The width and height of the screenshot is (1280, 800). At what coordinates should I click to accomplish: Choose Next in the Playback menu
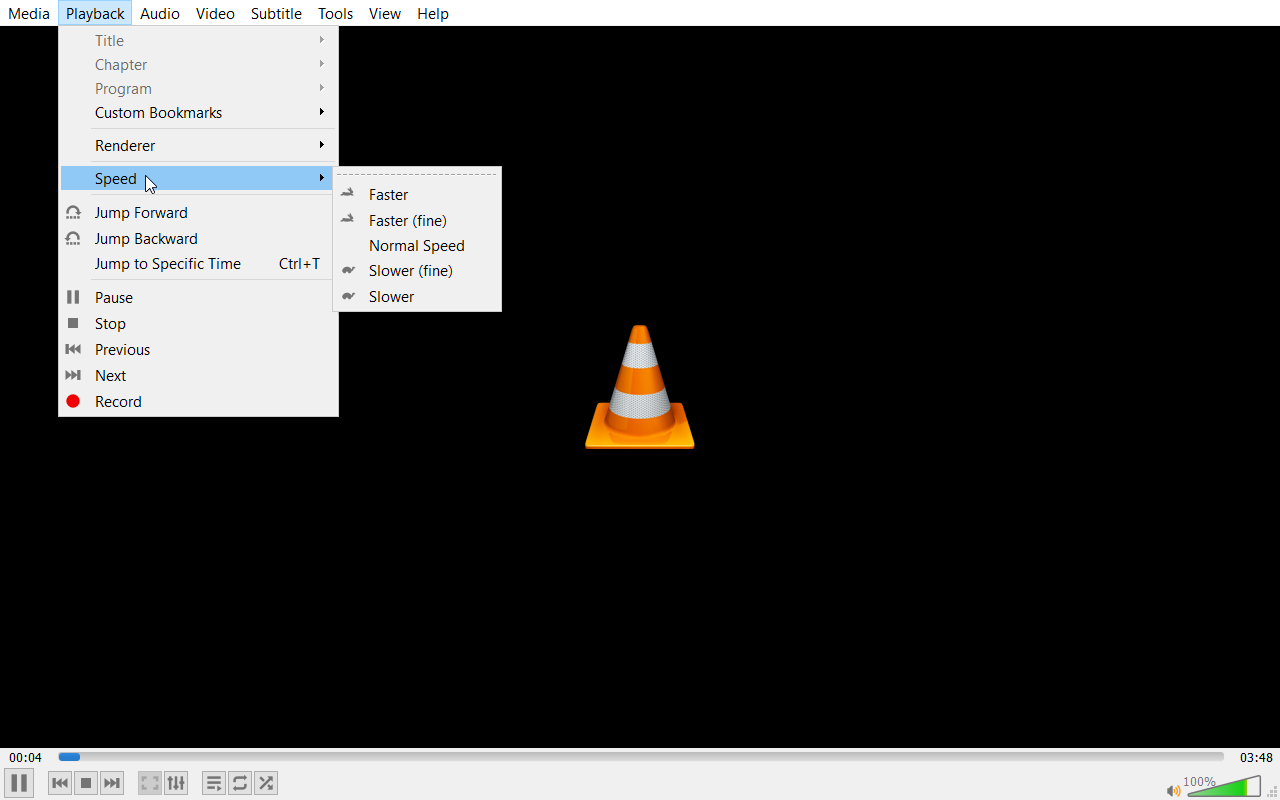[198, 376]
